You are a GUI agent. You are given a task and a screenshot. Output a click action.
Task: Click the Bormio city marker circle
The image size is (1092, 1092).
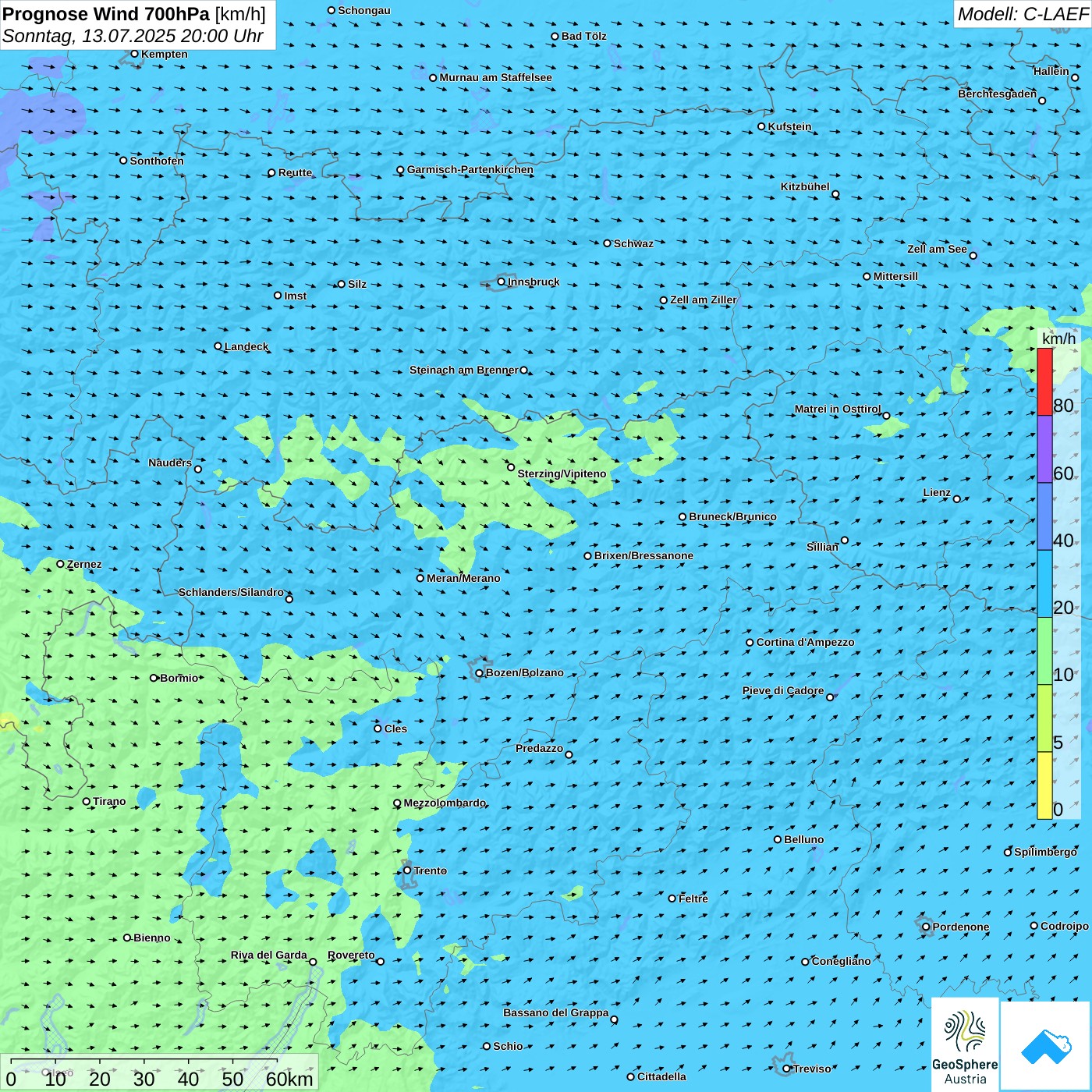[154, 678]
